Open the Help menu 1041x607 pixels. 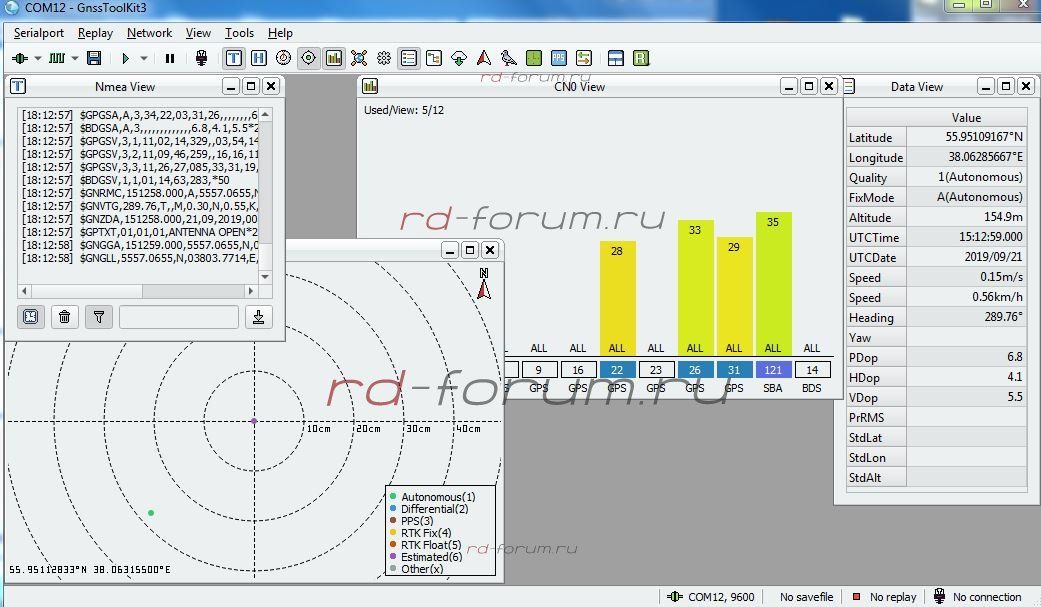[280, 33]
